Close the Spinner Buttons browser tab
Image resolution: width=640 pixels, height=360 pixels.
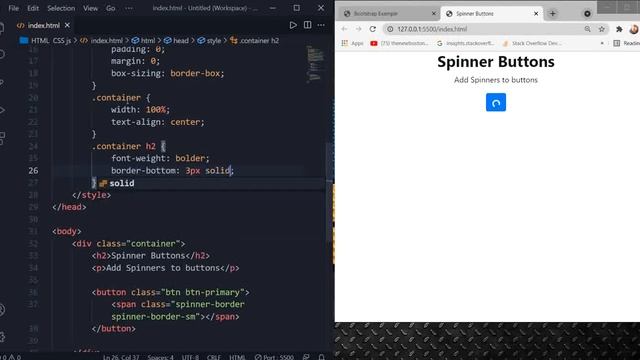(536, 14)
